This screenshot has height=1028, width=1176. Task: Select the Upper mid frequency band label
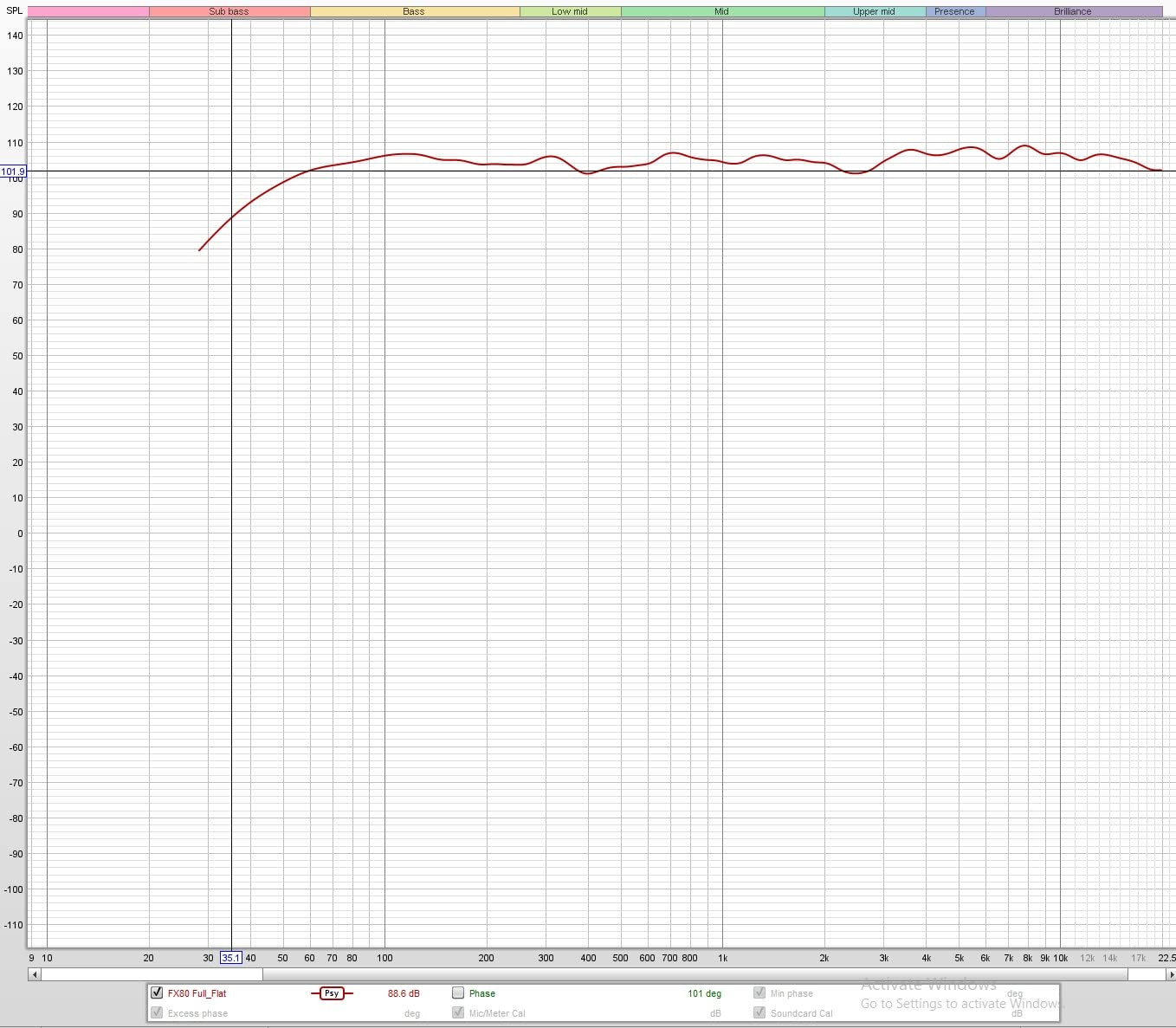tap(875, 11)
